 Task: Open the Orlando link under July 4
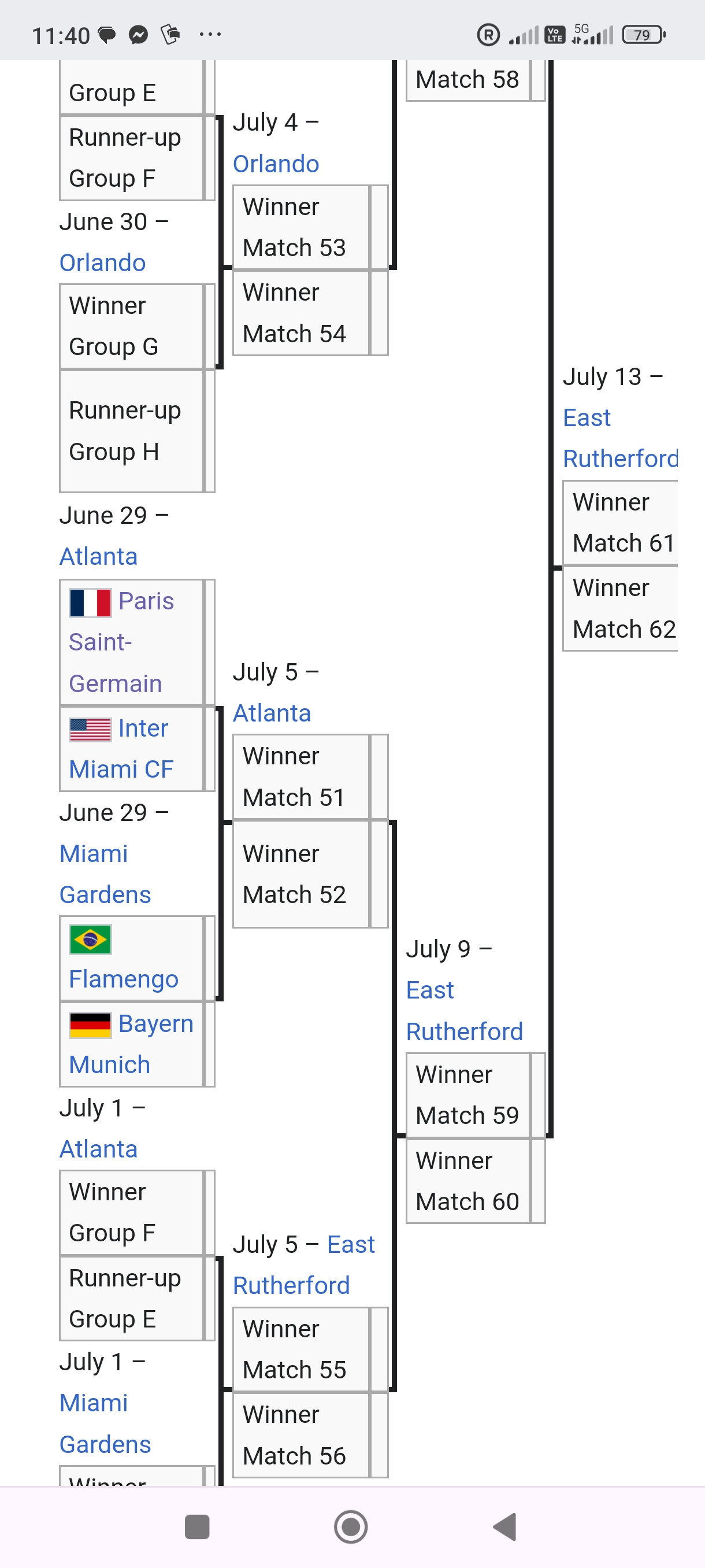(276, 164)
